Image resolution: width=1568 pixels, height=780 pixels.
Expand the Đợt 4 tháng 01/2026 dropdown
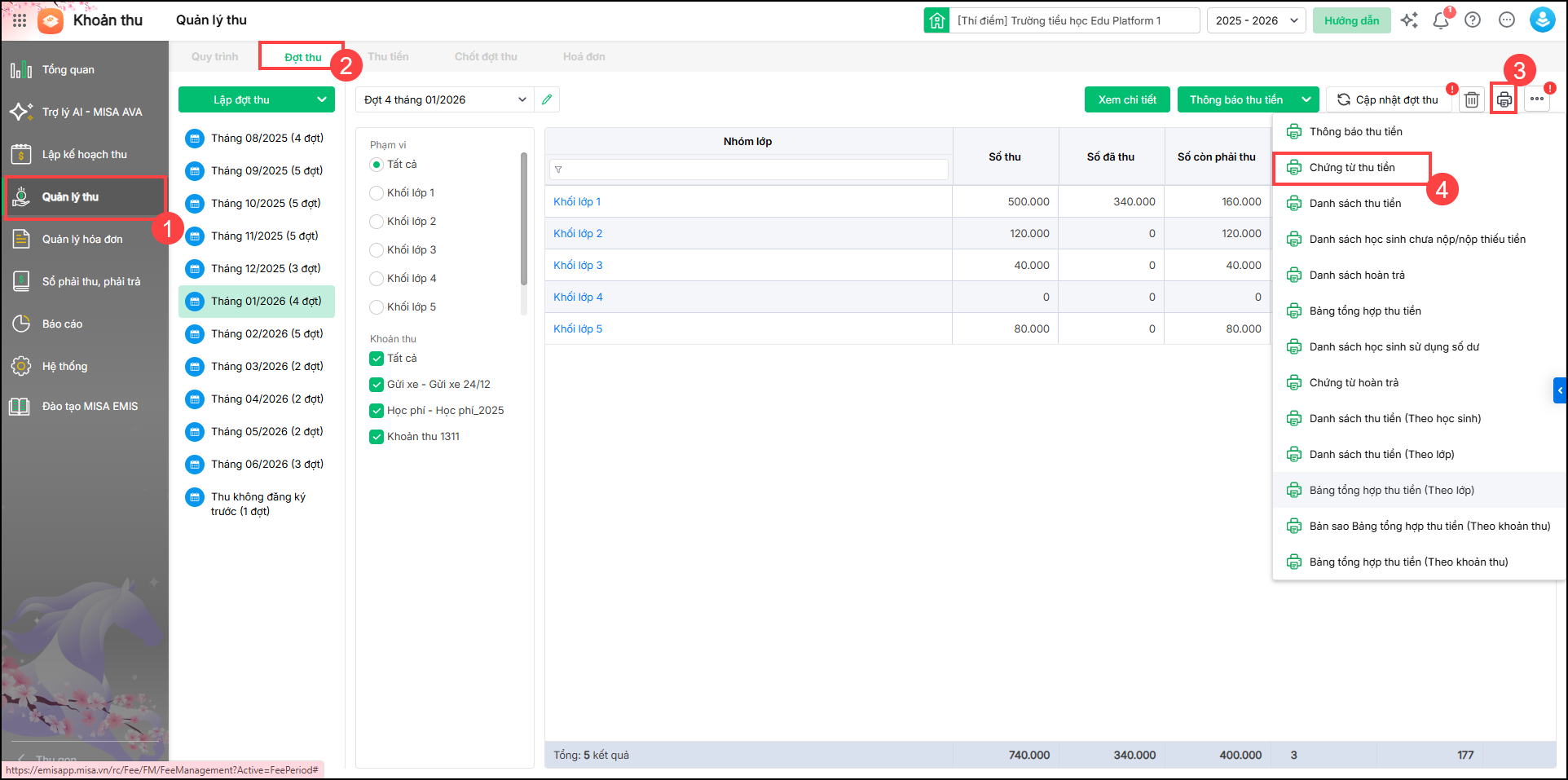[445, 99]
